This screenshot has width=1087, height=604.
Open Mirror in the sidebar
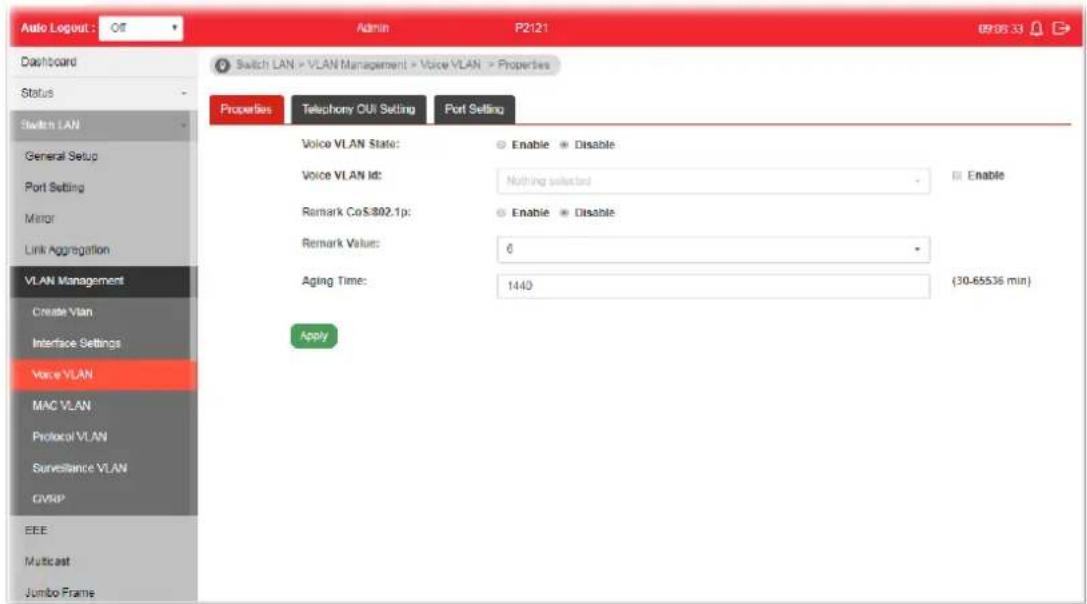coord(104,218)
